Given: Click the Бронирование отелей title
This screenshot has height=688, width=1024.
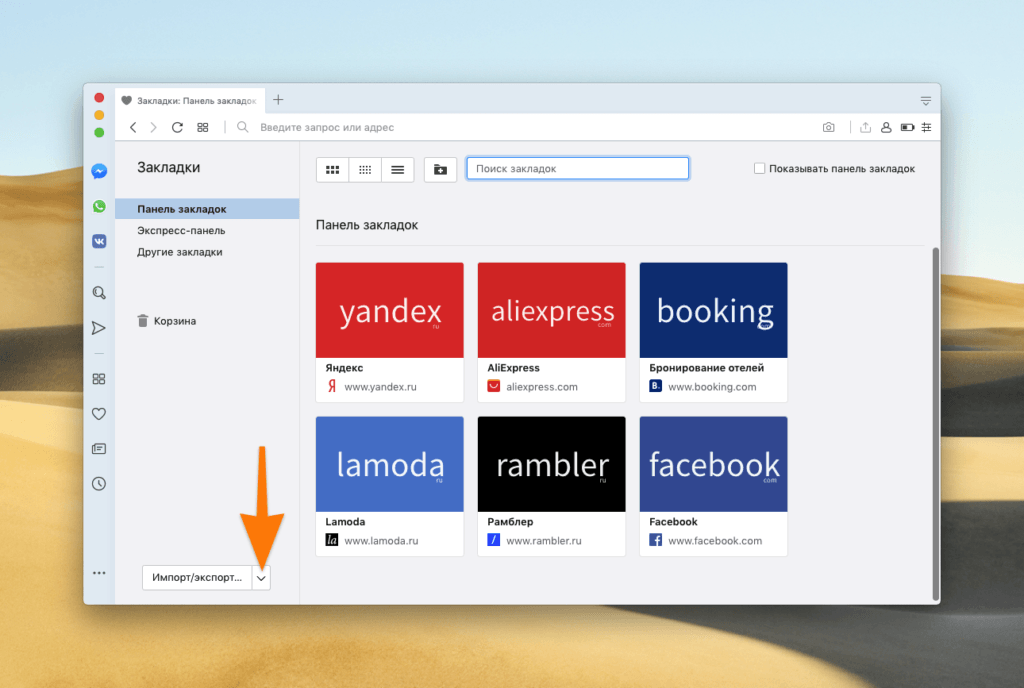Looking at the screenshot, I should pos(707,368).
